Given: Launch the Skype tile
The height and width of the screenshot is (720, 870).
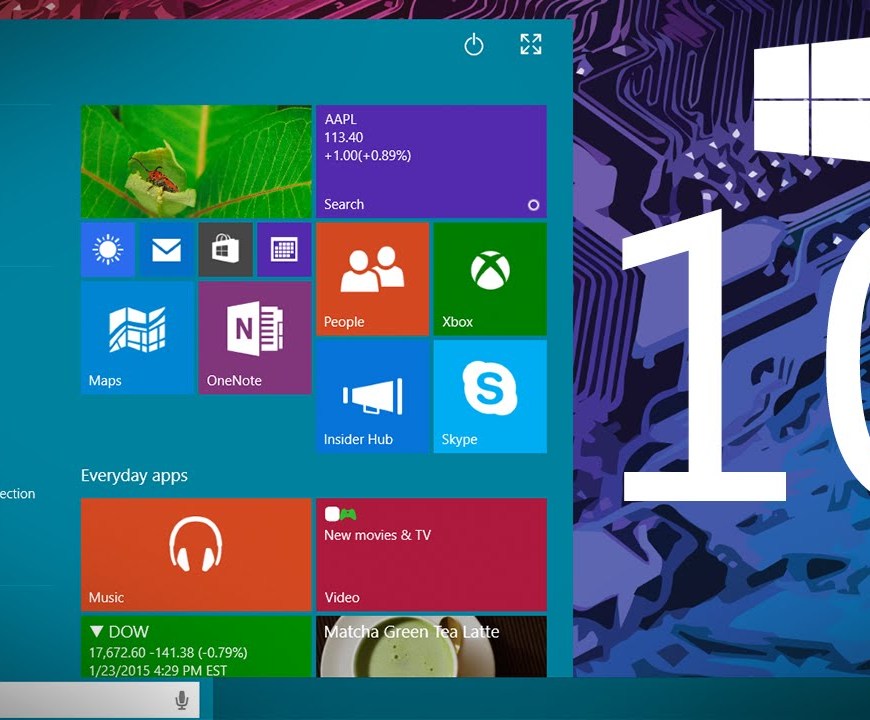Looking at the screenshot, I should 490,396.
